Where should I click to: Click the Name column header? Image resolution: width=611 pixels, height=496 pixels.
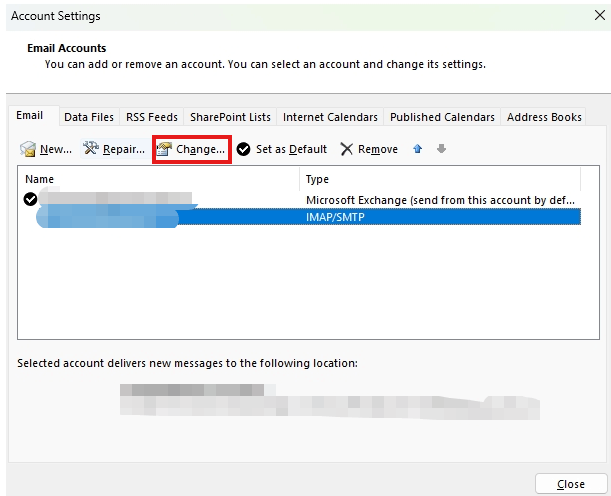click(x=159, y=179)
